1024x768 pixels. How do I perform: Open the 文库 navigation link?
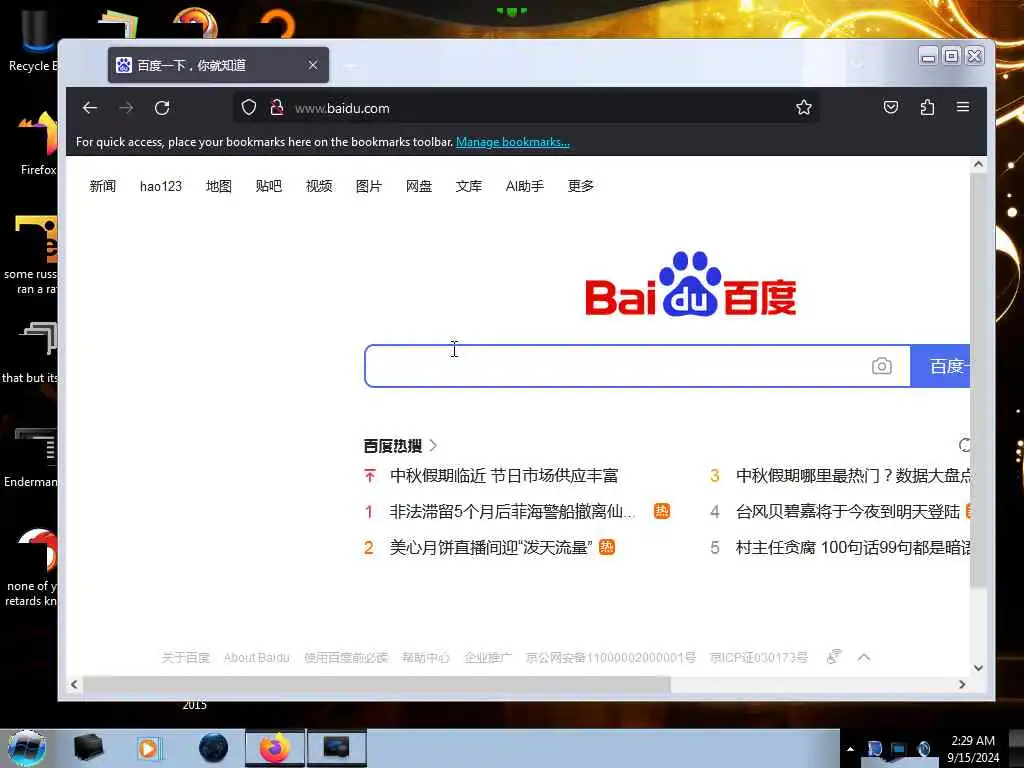468,186
